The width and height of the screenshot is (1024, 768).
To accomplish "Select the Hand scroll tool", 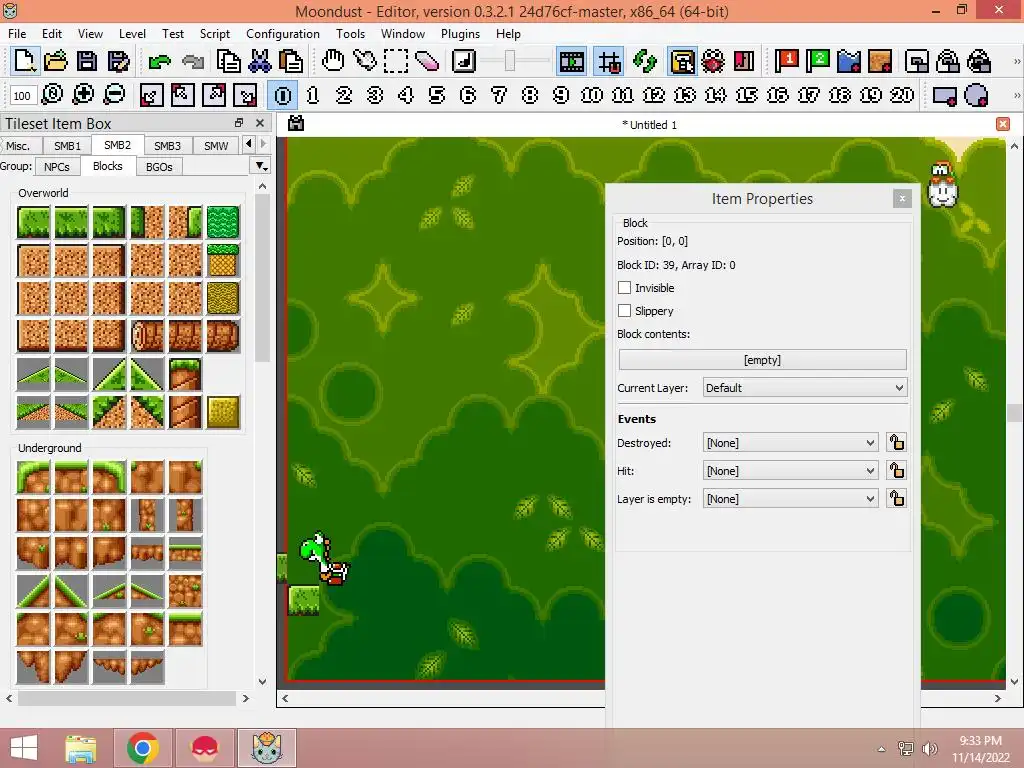I will [x=333, y=61].
